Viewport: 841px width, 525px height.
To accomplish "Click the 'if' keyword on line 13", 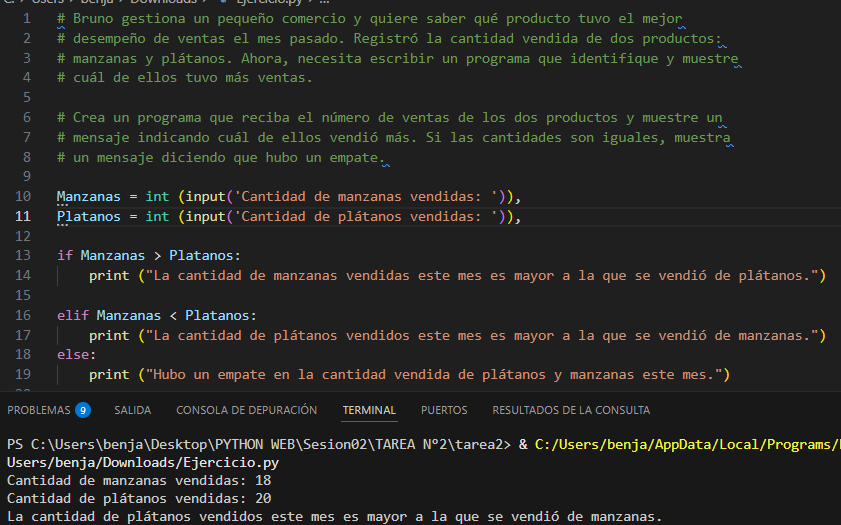I will coord(65,256).
